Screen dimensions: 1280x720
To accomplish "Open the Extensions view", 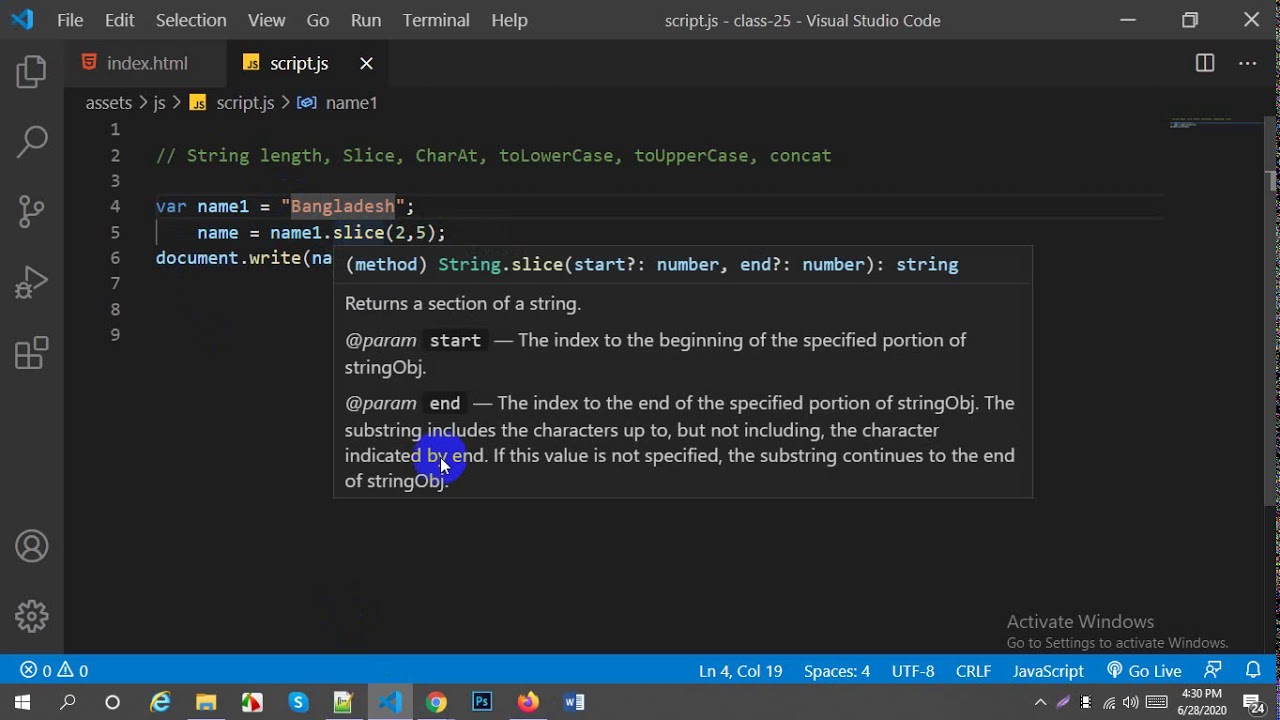I will pyautogui.click(x=32, y=353).
